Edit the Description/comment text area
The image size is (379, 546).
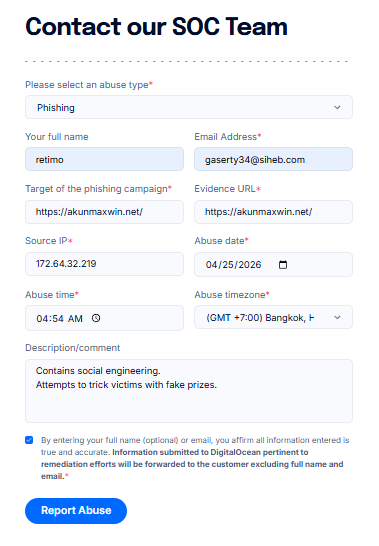[189, 391]
